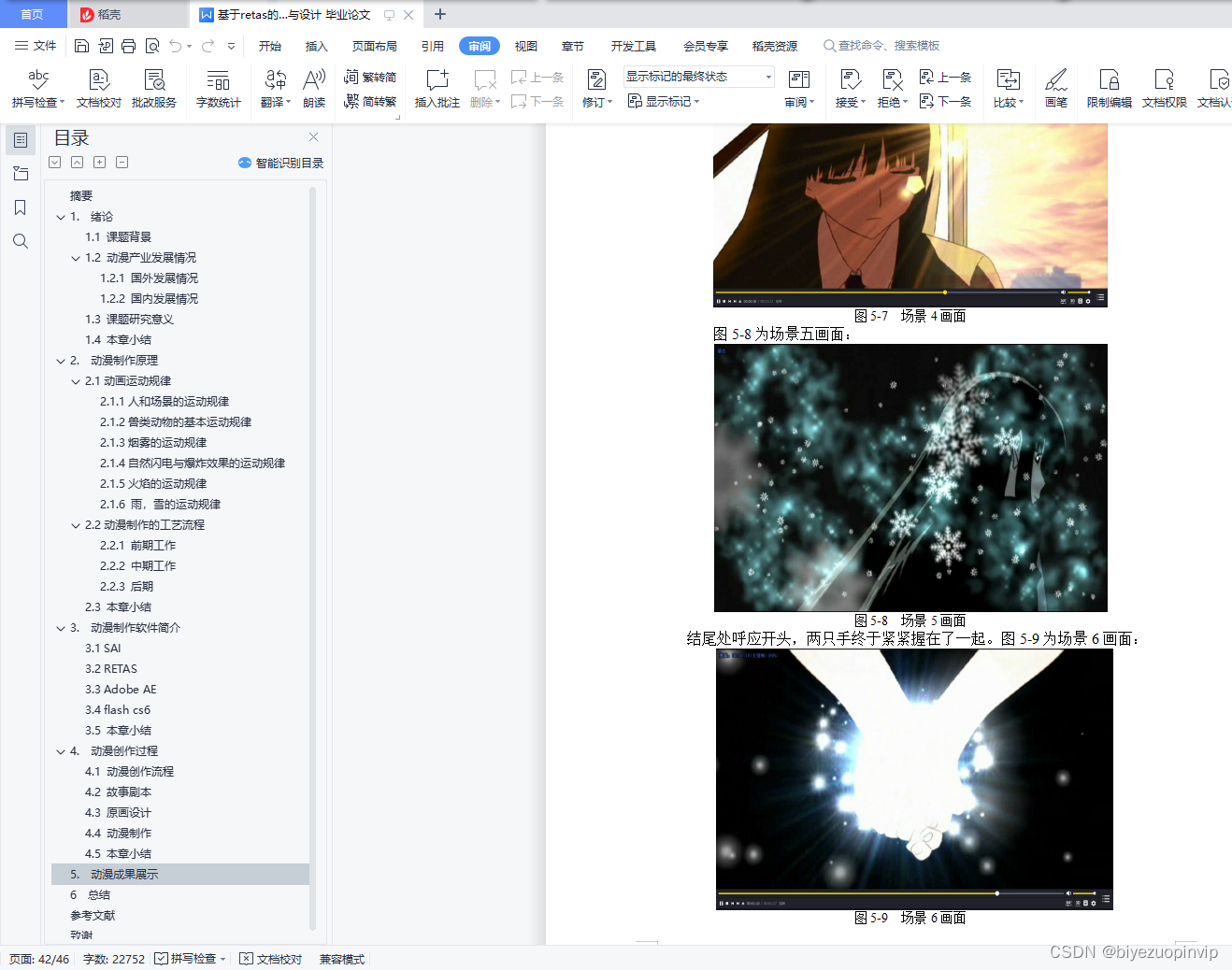Go to the 首页 home tab
1232x970 pixels.
click(x=33, y=14)
